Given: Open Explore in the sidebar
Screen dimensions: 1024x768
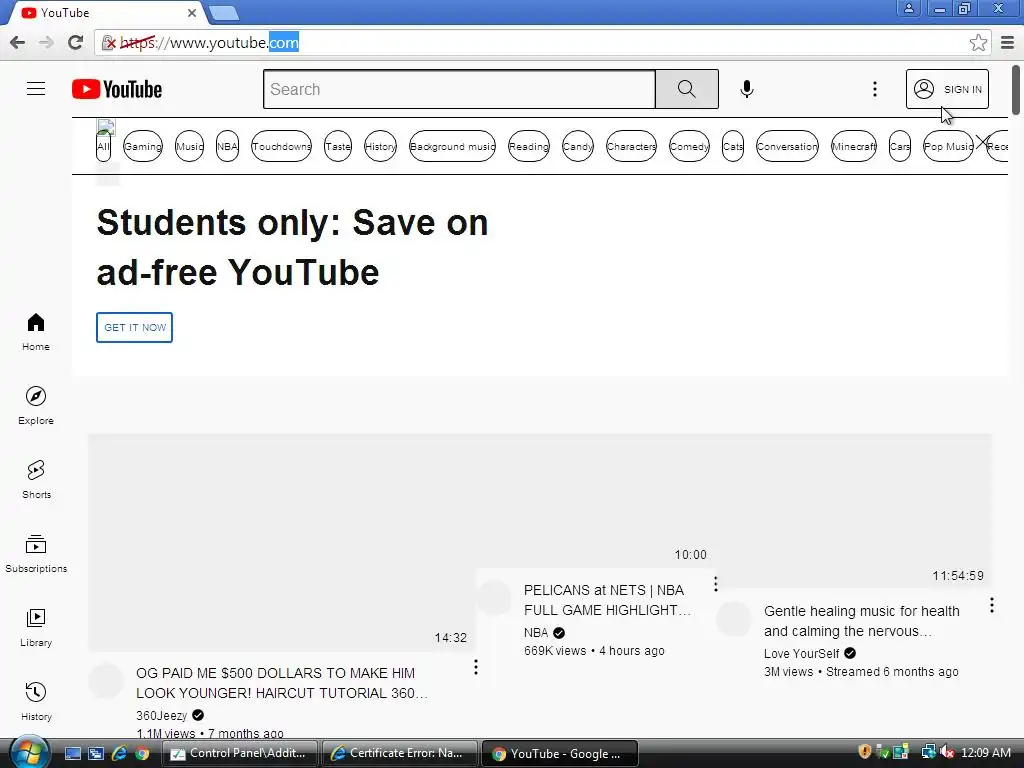Looking at the screenshot, I should click(36, 406).
